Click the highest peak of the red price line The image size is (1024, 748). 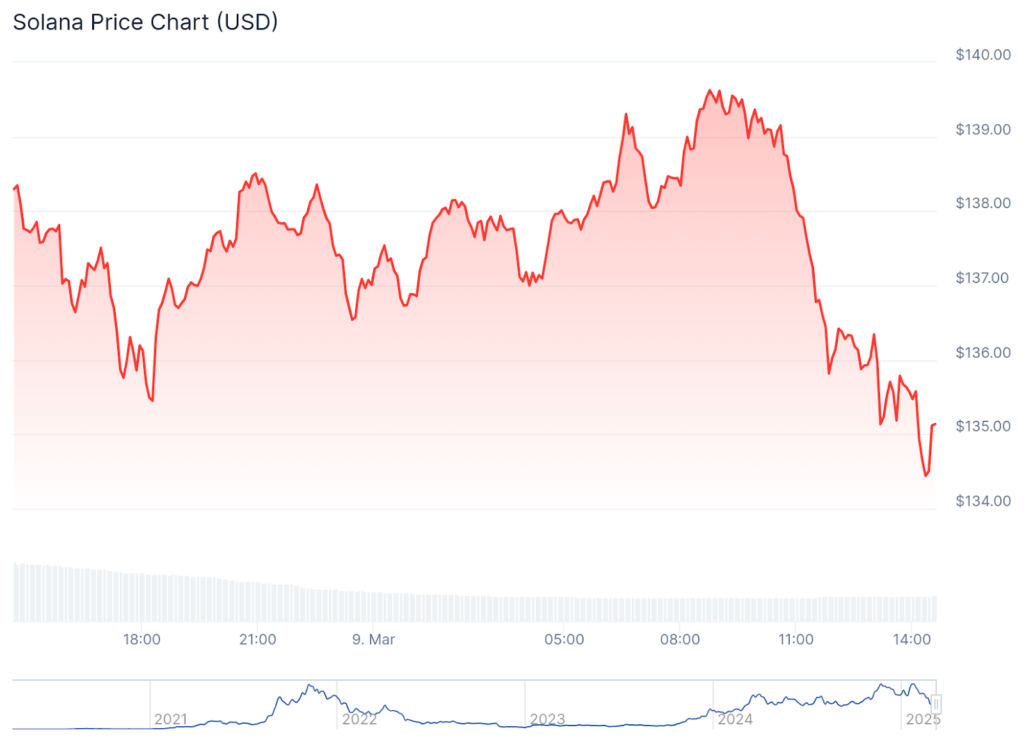pyautogui.click(x=710, y=90)
